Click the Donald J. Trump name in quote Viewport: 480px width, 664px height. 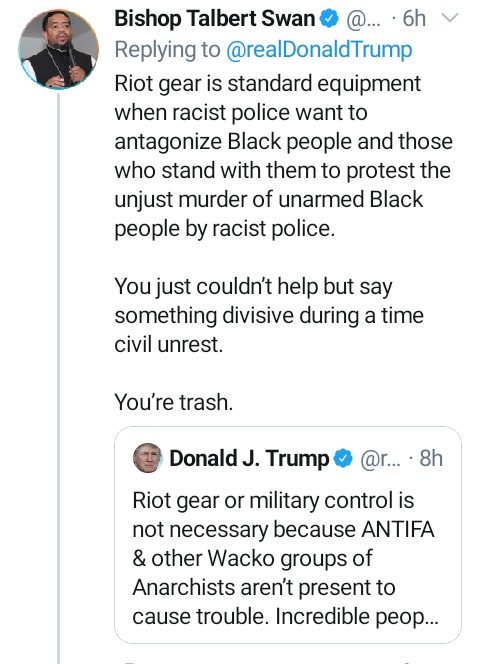tap(249, 459)
